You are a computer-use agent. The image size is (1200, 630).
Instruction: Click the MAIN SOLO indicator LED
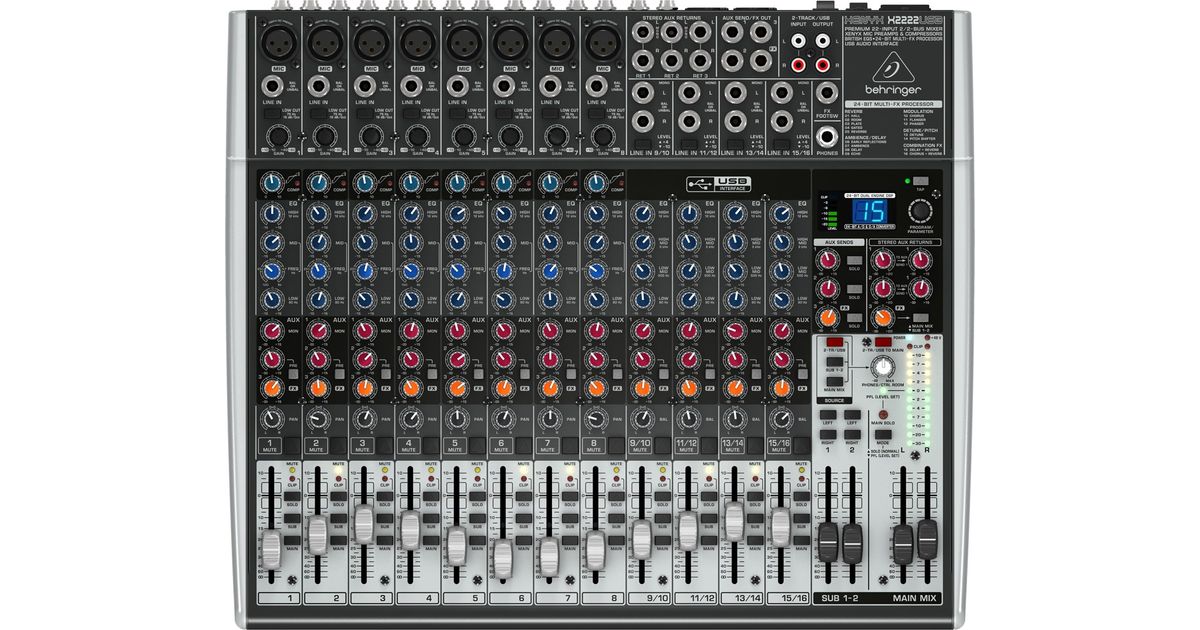882,412
